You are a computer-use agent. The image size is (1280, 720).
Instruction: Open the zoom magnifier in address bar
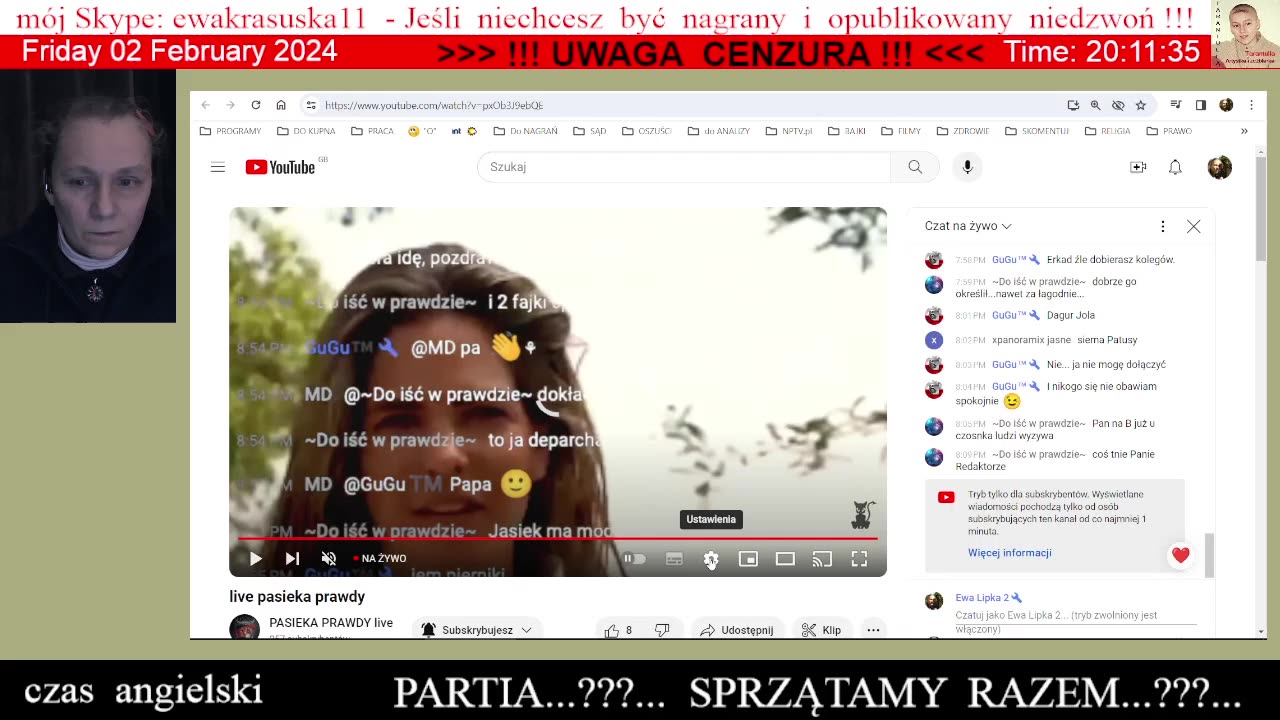pyautogui.click(x=1095, y=105)
